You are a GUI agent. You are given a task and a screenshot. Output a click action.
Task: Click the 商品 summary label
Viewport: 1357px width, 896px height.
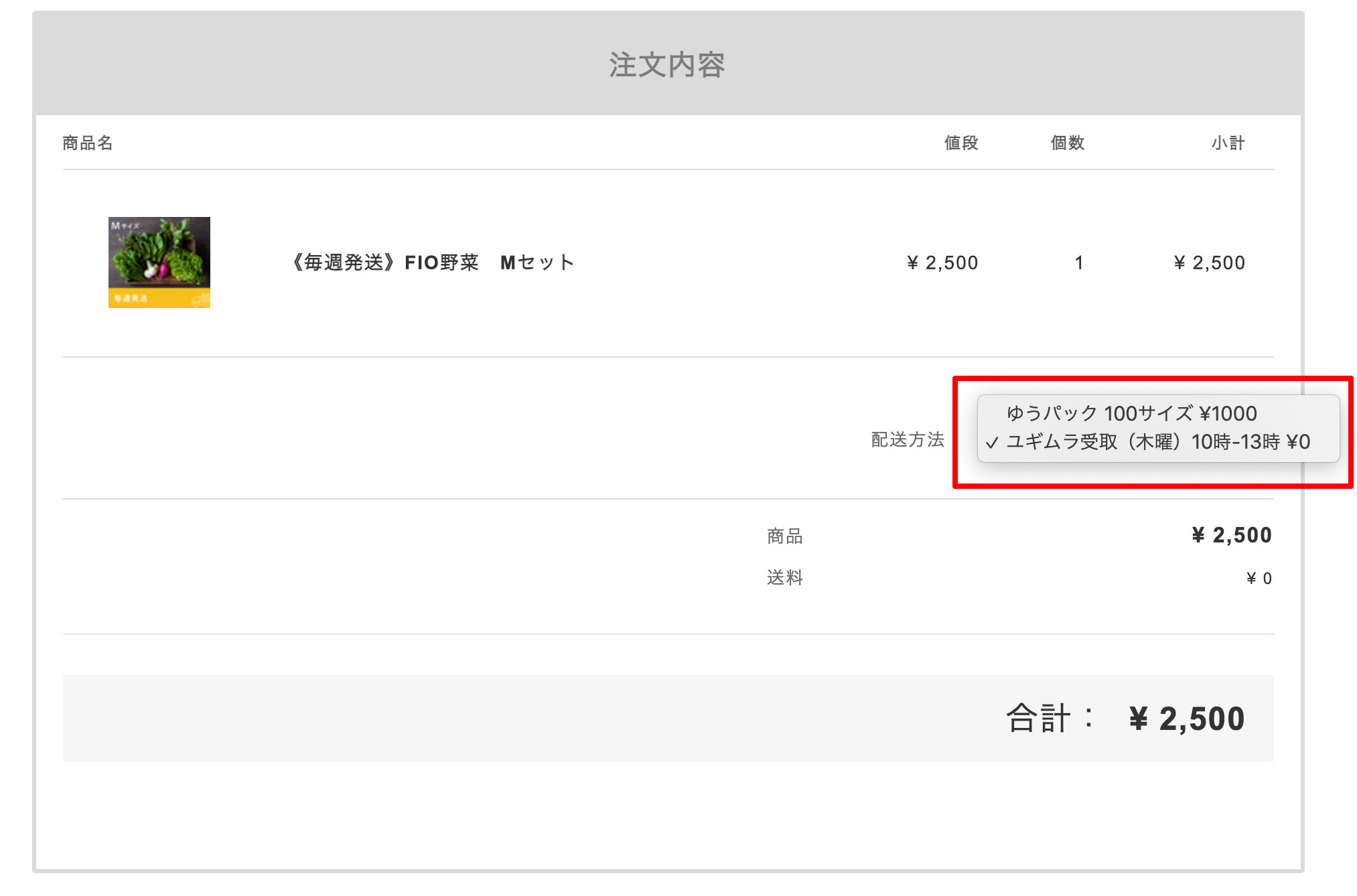pyautogui.click(x=785, y=536)
